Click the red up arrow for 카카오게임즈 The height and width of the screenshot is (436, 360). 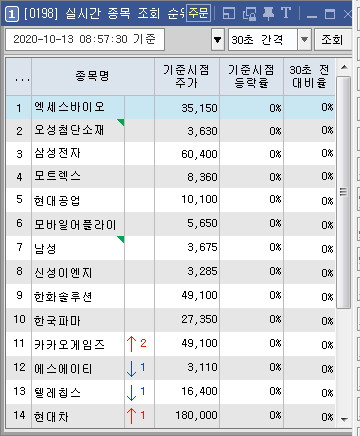click(132, 344)
